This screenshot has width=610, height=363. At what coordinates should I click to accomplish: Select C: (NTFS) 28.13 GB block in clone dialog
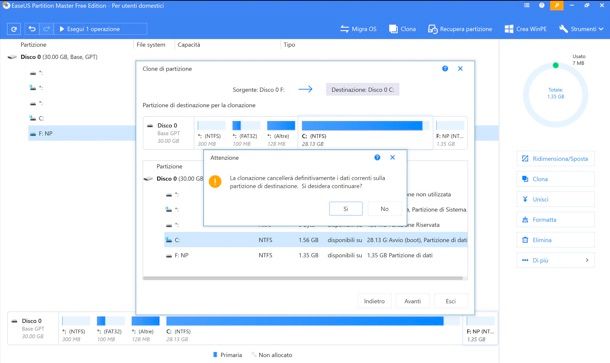[365, 133]
